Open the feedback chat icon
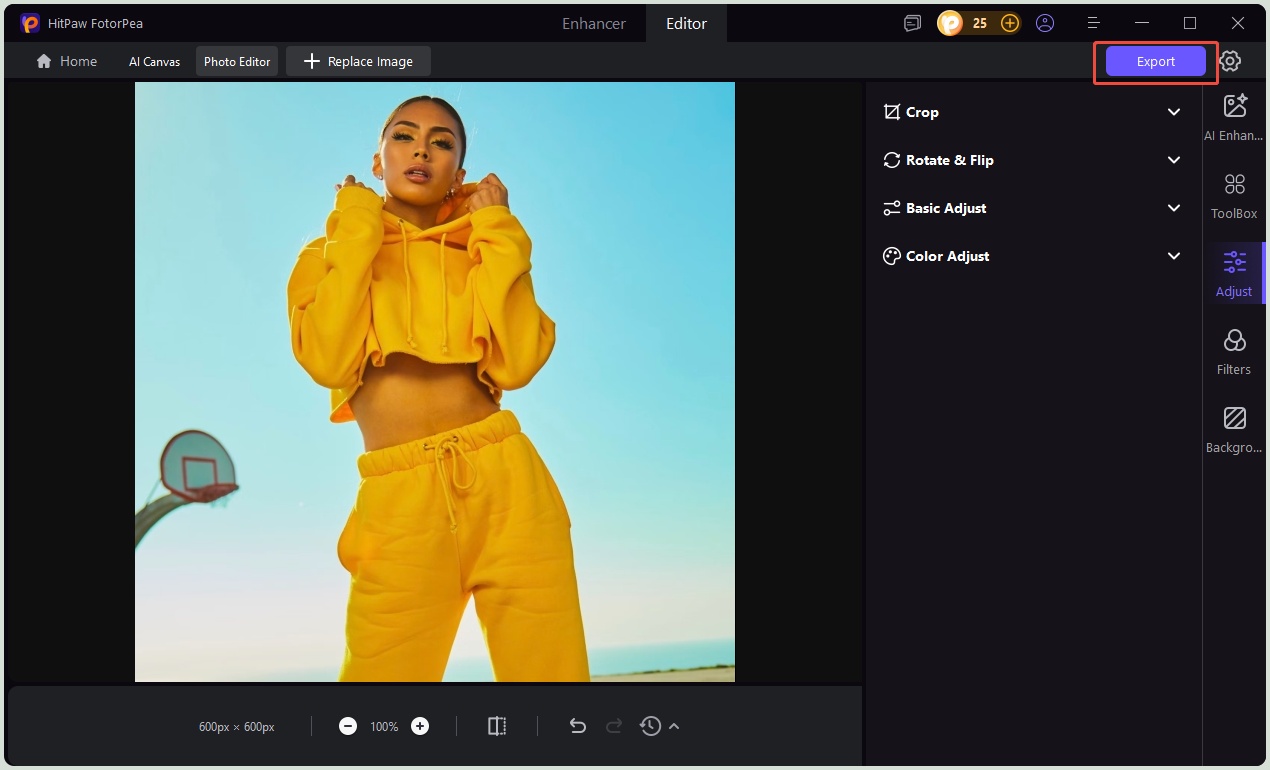Viewport: 1270px width, 770px height. coord(911,22)
